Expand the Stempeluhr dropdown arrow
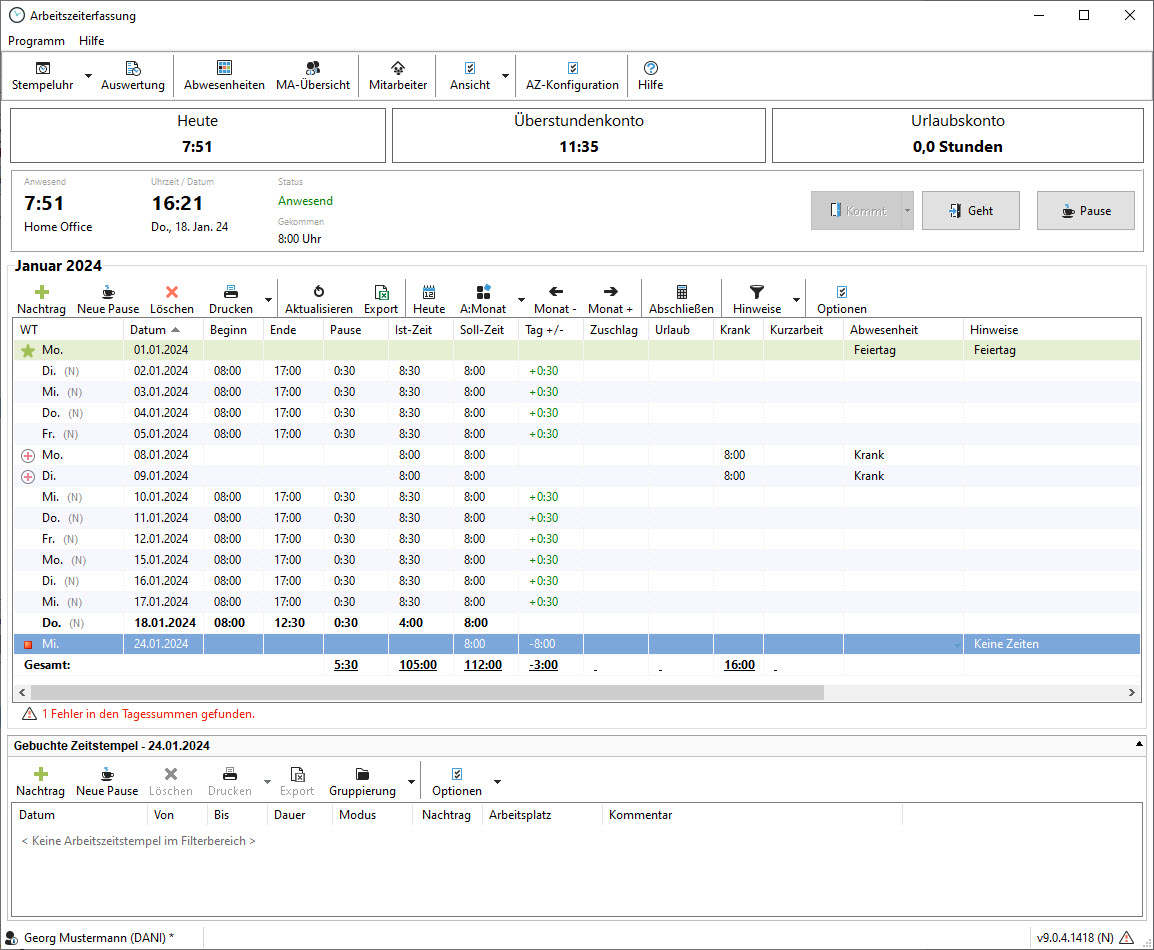The width and height of the screenshot is (1154, 950). (88, 76)
